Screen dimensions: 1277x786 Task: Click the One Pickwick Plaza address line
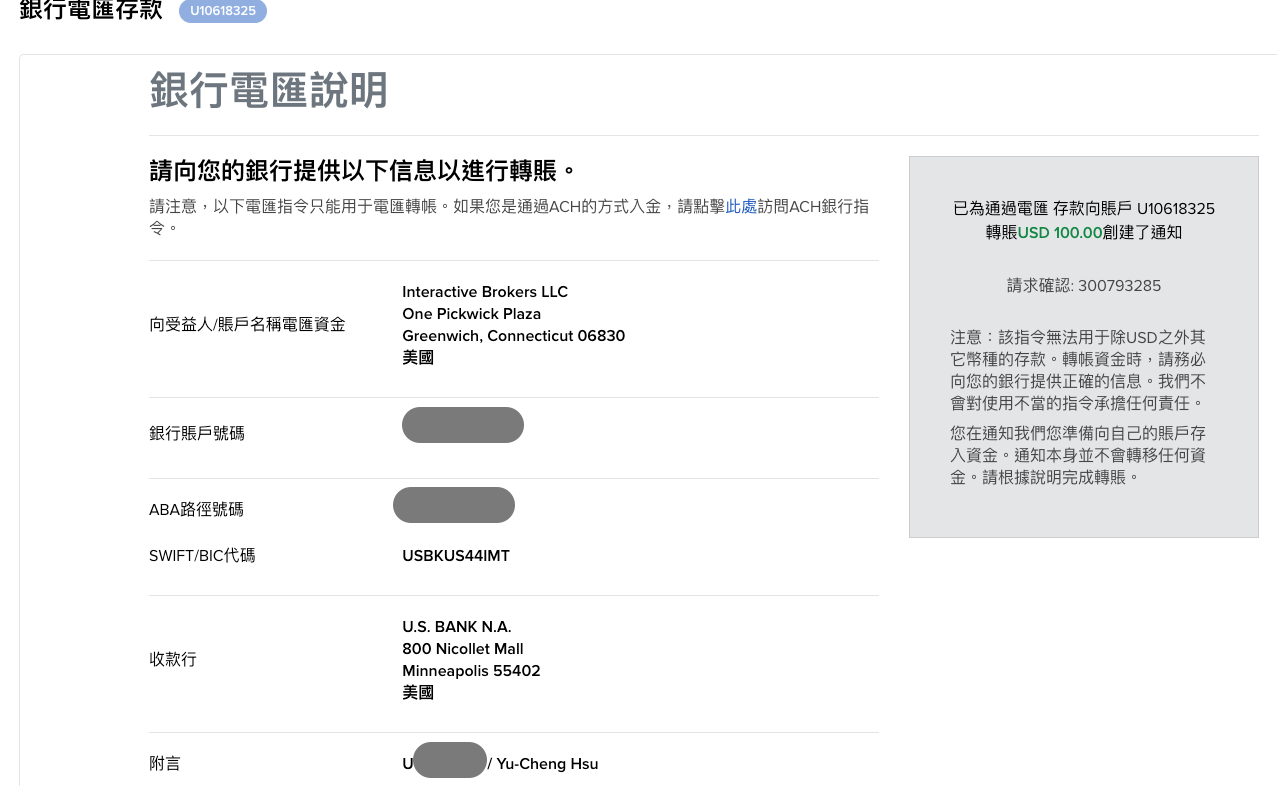tap(471, 314)
